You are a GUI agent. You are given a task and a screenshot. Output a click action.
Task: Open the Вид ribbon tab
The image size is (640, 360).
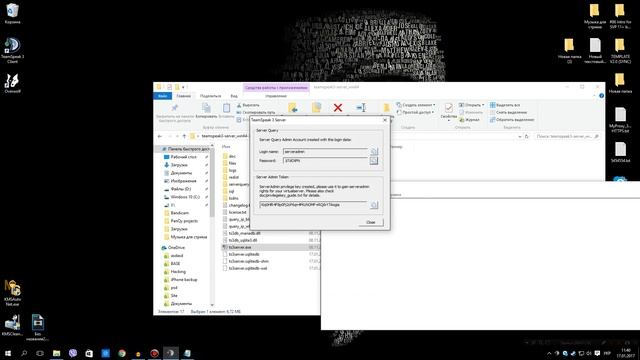pyautogui.click(x=234, y=96)
